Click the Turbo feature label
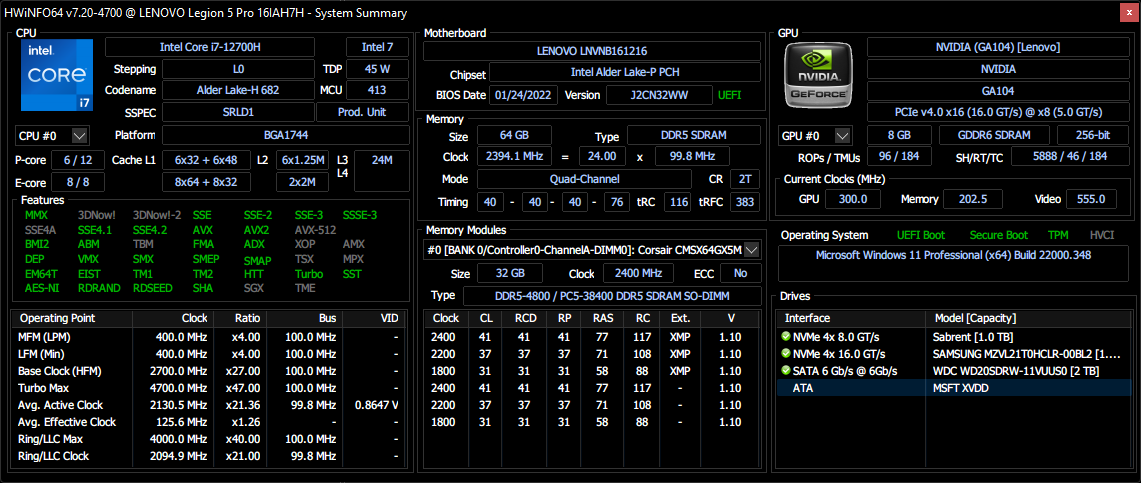The height and width of the screenshot is (483, 1141). (309, 274)
